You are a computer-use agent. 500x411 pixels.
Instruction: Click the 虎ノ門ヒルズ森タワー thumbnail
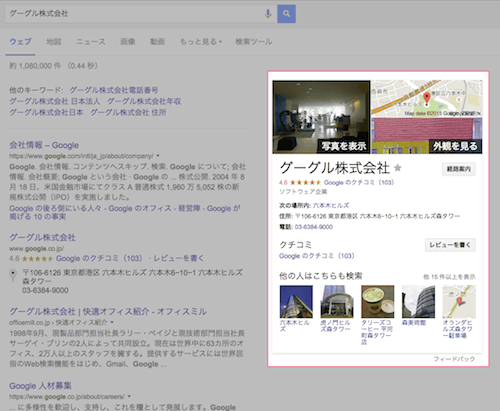coord(337,301)
